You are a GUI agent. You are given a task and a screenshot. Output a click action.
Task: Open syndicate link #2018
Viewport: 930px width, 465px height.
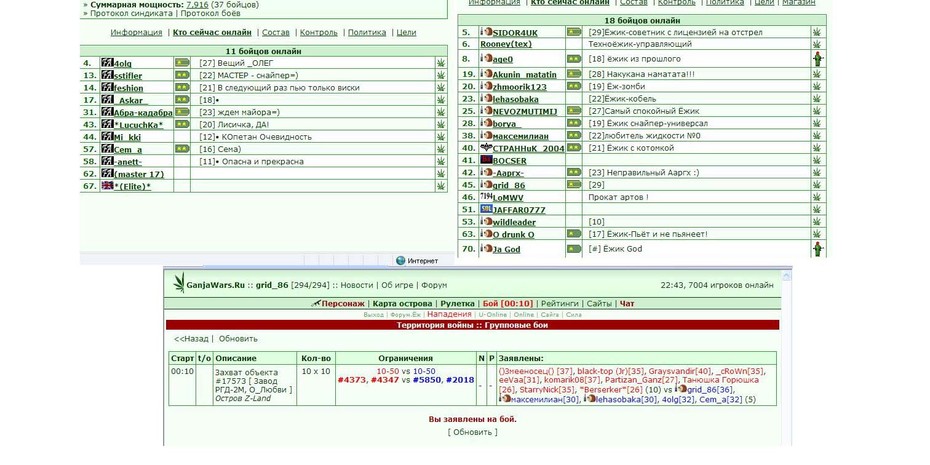[460, 380]
